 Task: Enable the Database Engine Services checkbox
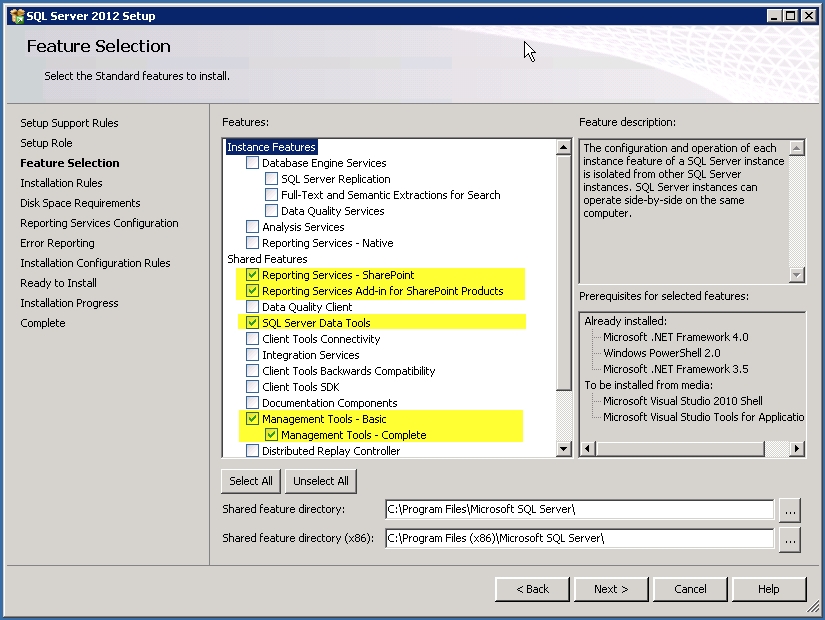point(251,163)
